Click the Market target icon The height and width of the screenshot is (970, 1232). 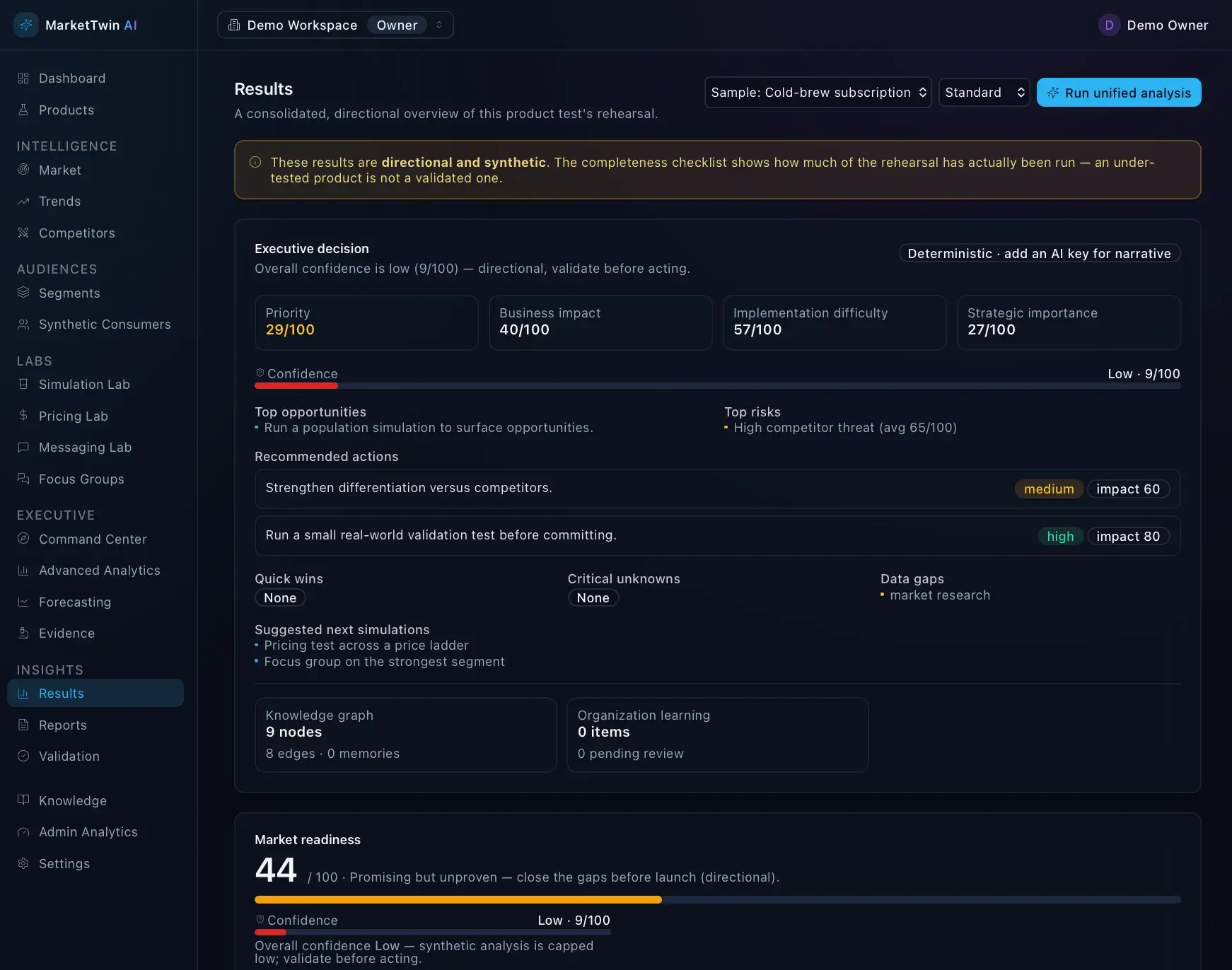pyautogui.click(x=23, y=170)
